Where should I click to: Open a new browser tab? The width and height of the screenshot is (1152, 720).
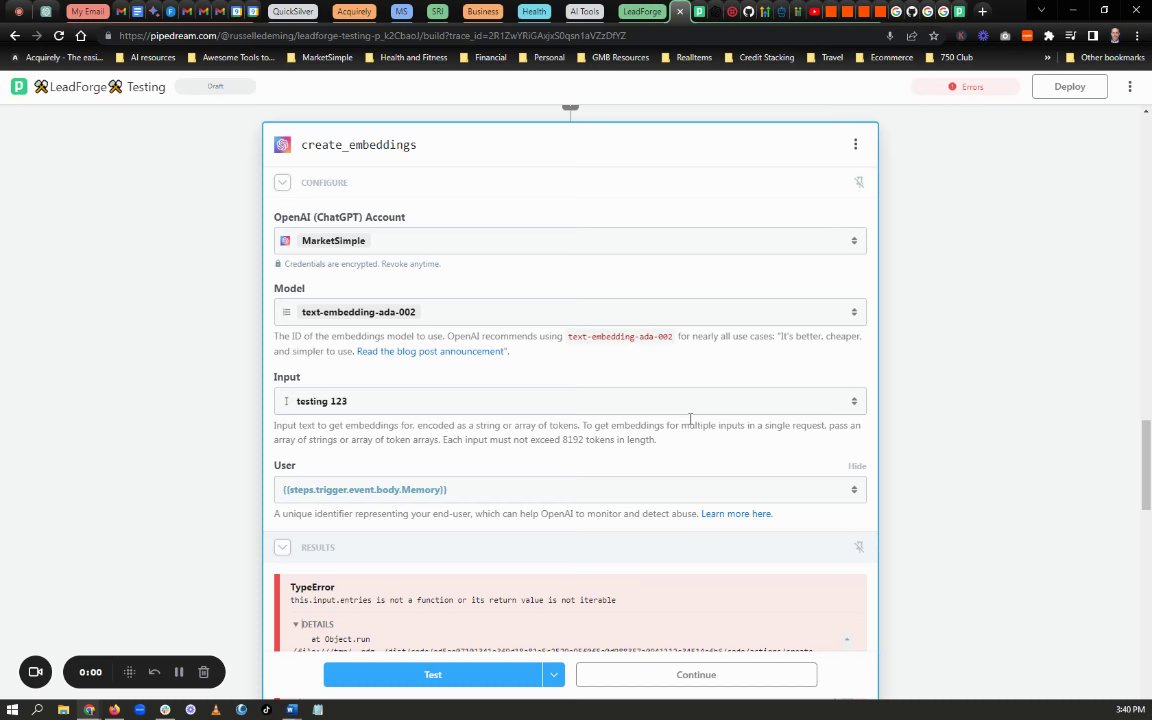click(x=982, y=11)
